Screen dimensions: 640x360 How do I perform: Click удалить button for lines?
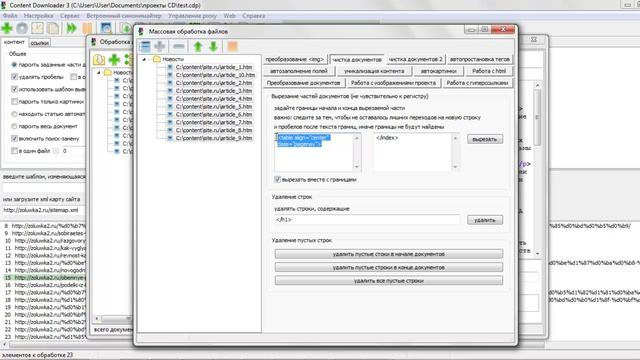pyautogui.click(x=485, y=220)
